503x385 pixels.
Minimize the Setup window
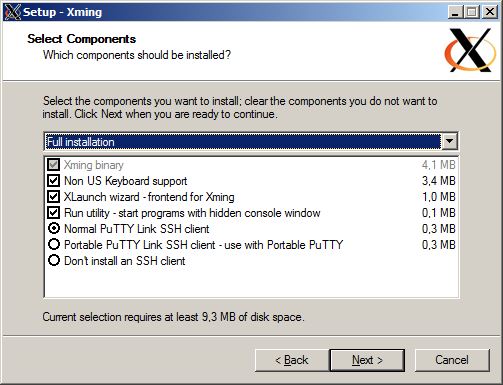coord(455,12)
